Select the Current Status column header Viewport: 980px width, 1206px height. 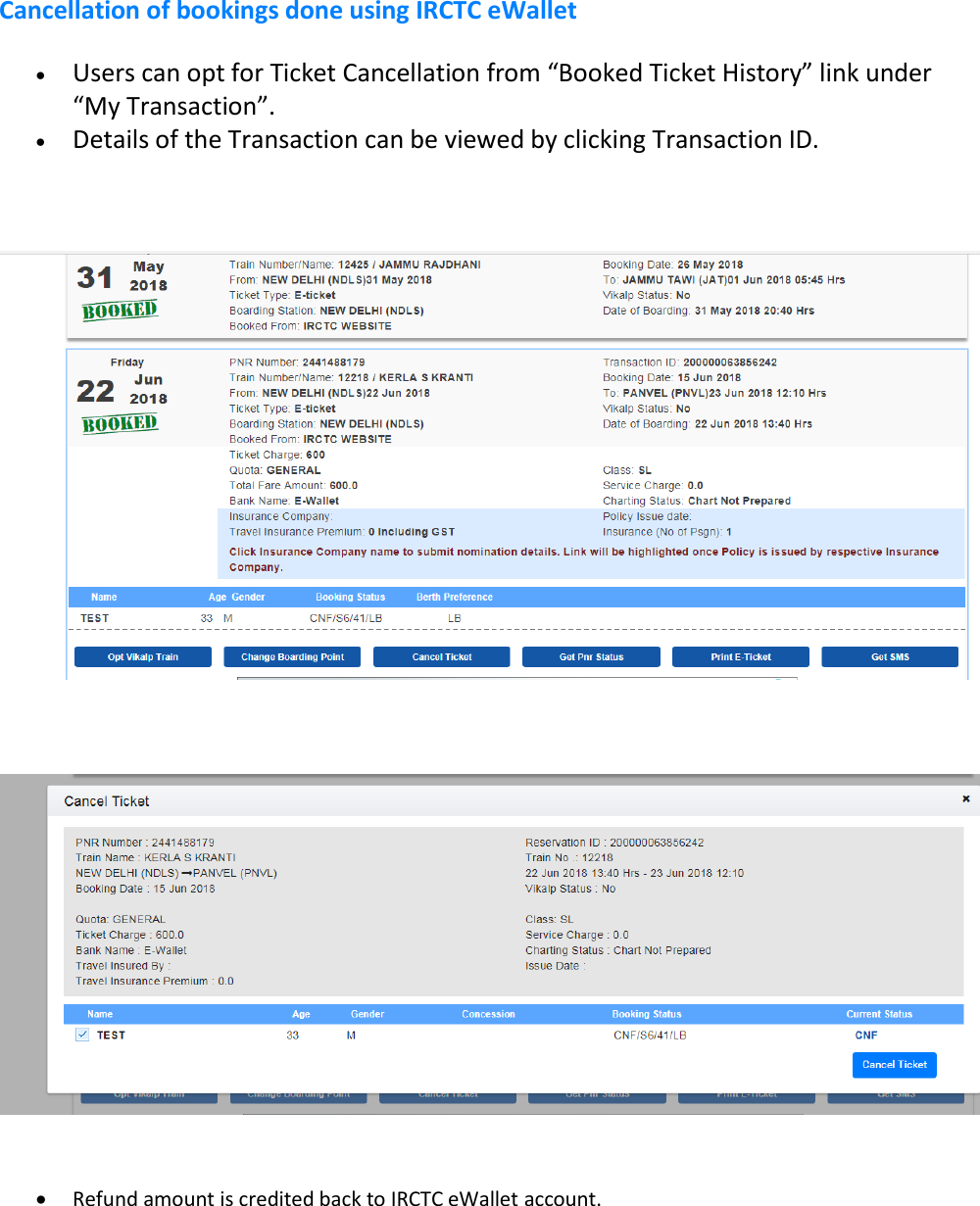click(x=879, y=1014)
